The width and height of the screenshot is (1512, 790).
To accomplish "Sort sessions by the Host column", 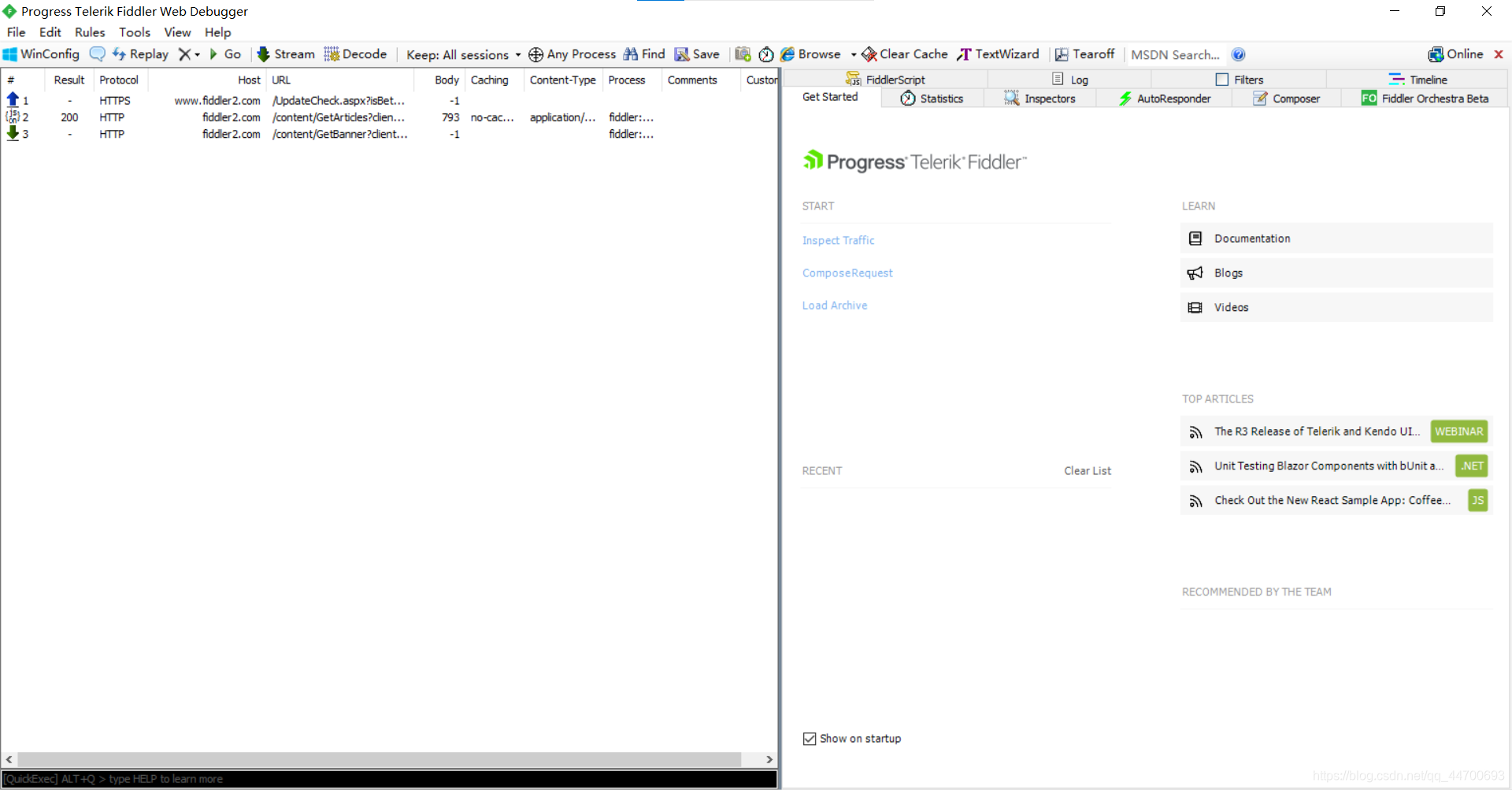I will pos(207,80).
